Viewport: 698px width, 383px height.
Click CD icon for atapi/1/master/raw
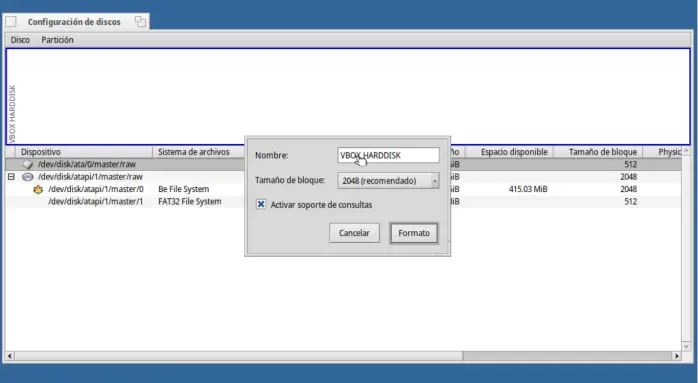click(28, 177)
